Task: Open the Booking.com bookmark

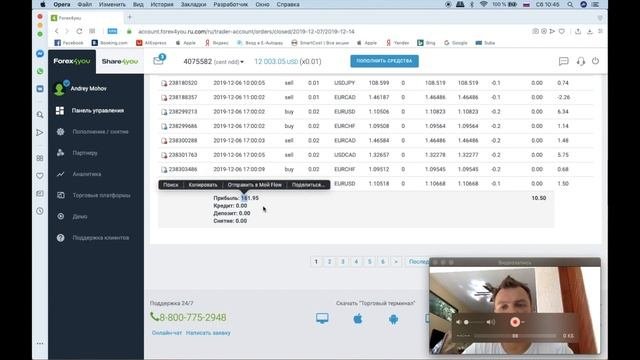Action: point(109,42)
